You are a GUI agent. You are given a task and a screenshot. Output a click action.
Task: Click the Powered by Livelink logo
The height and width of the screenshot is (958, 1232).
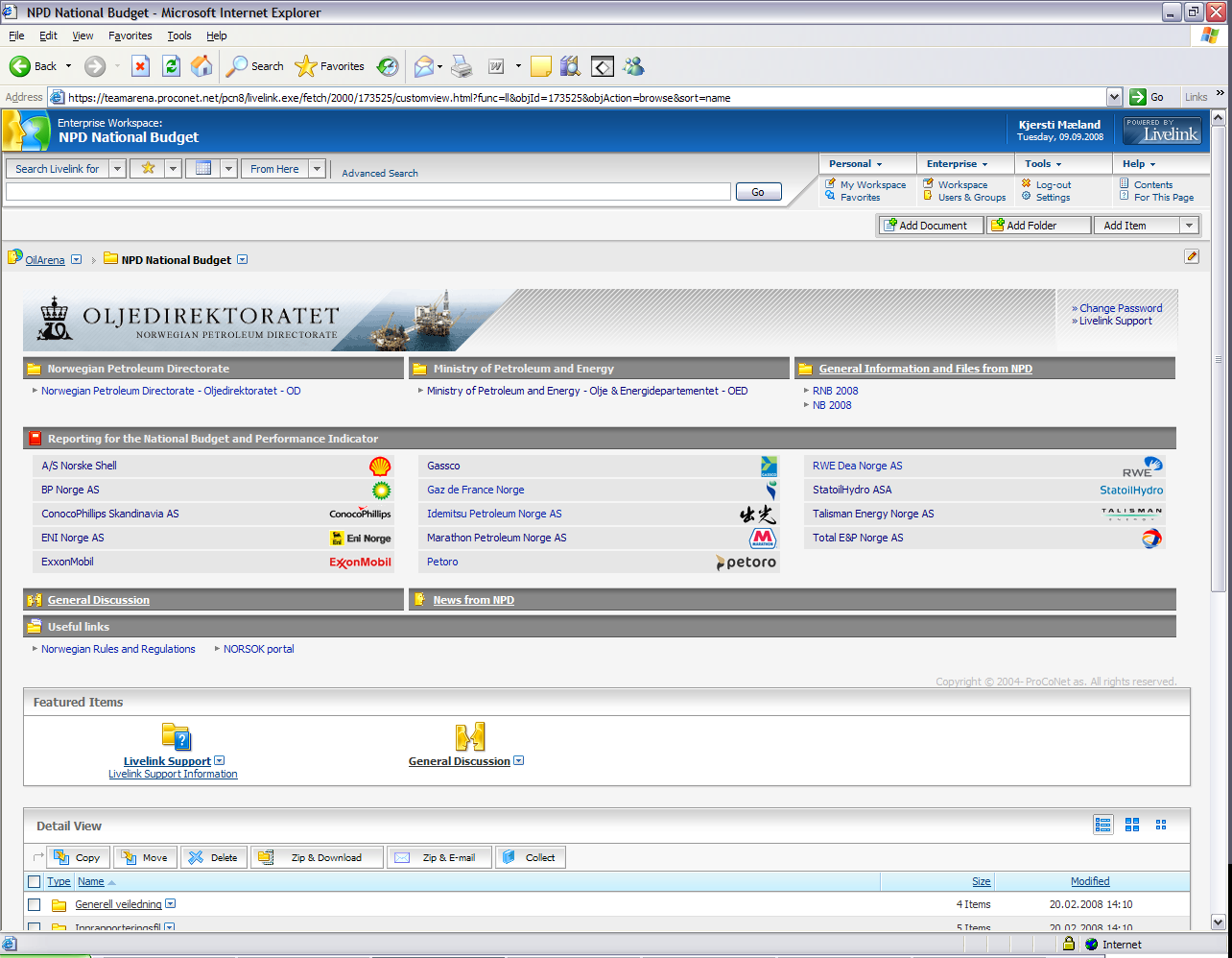click(1161, 131)
